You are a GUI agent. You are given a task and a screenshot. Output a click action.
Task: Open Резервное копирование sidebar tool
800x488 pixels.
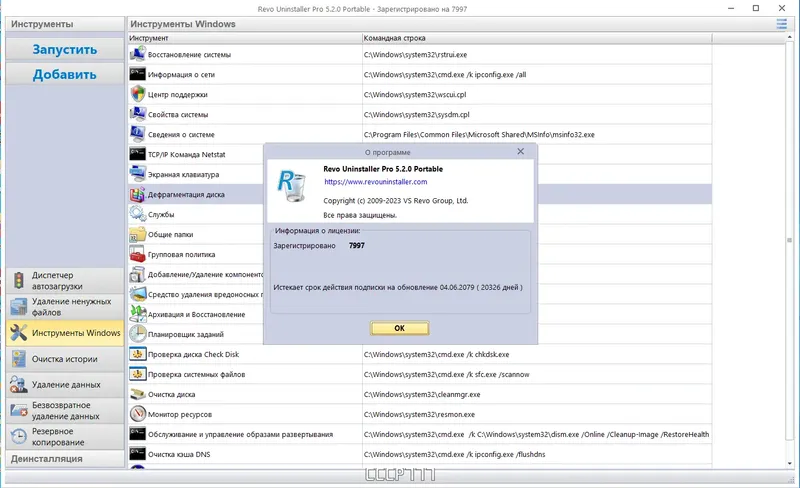(x=65, y=436)
